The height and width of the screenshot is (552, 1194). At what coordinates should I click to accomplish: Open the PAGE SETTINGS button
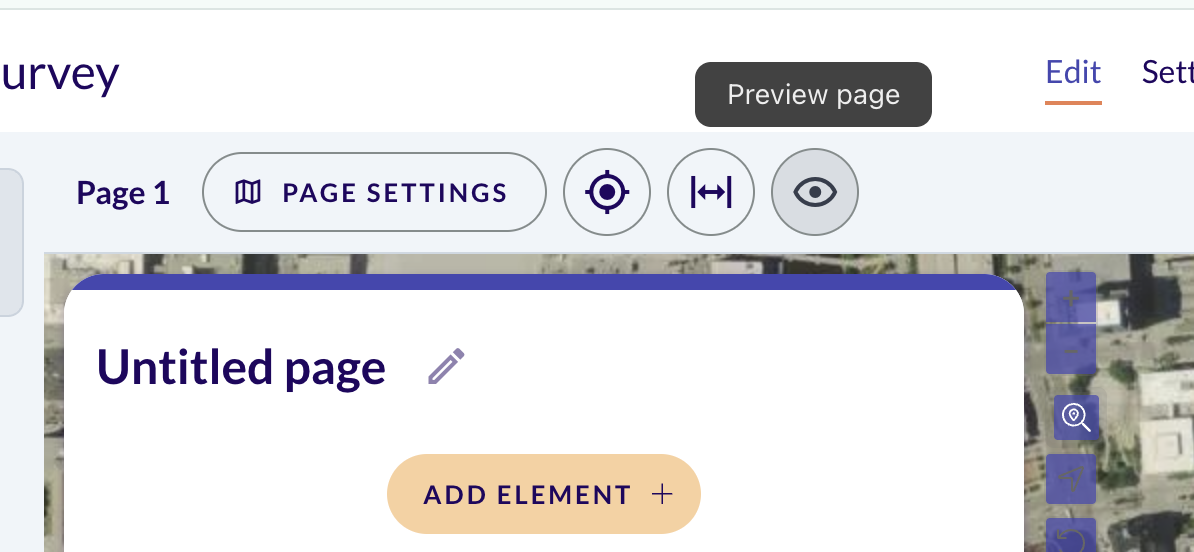(374, 192)
